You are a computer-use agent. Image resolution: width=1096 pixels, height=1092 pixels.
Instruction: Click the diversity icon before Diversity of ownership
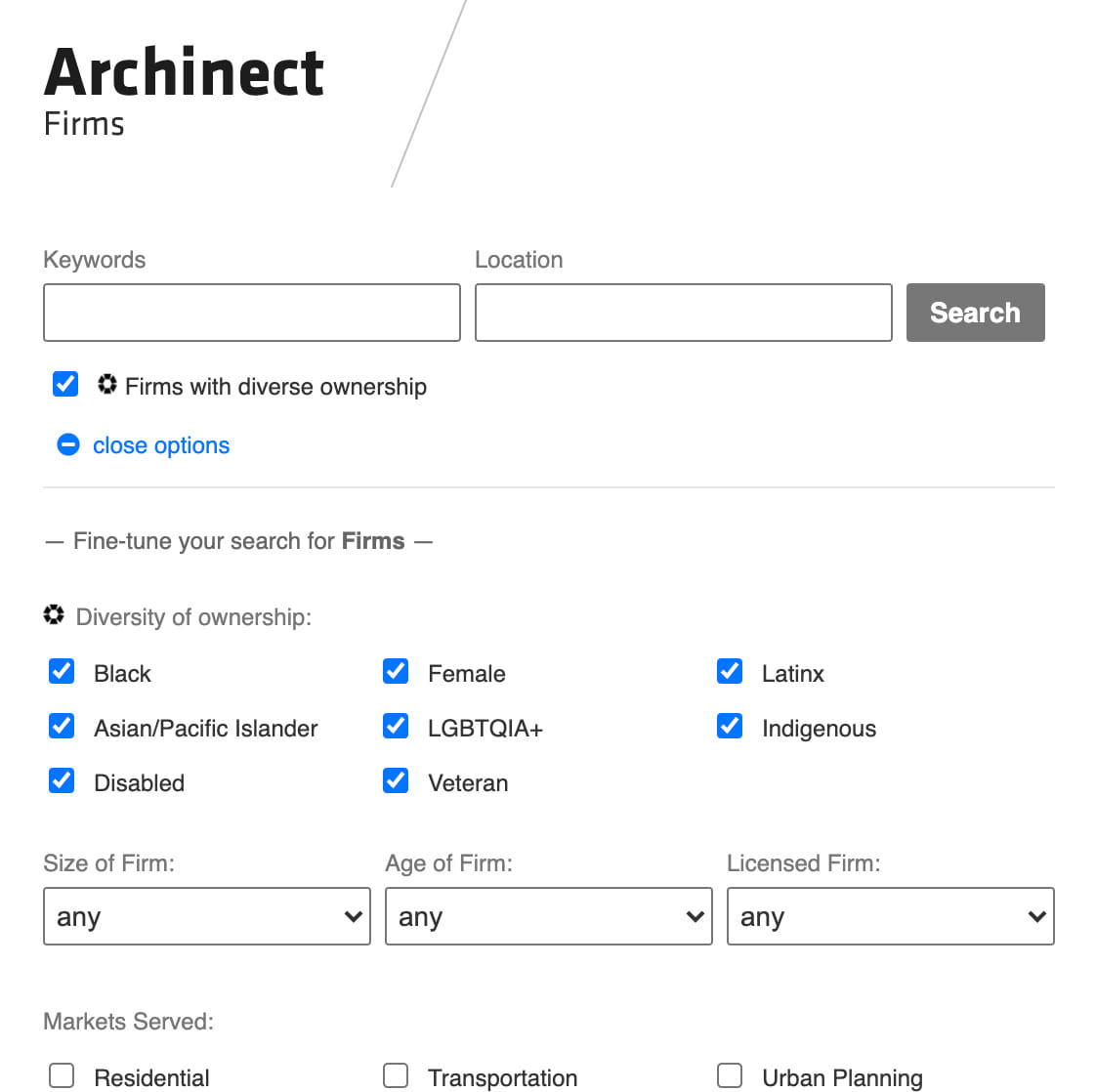coord(53,614)
